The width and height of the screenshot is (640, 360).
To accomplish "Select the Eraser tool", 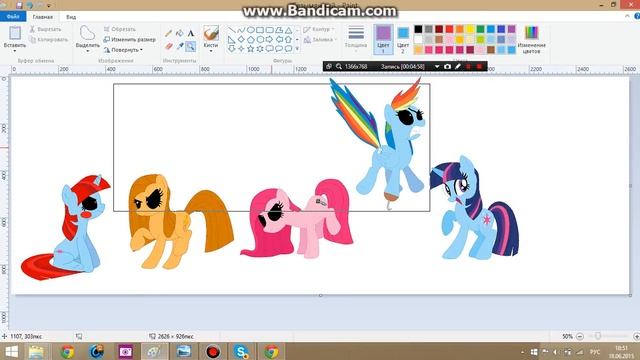I will [168, 46].
